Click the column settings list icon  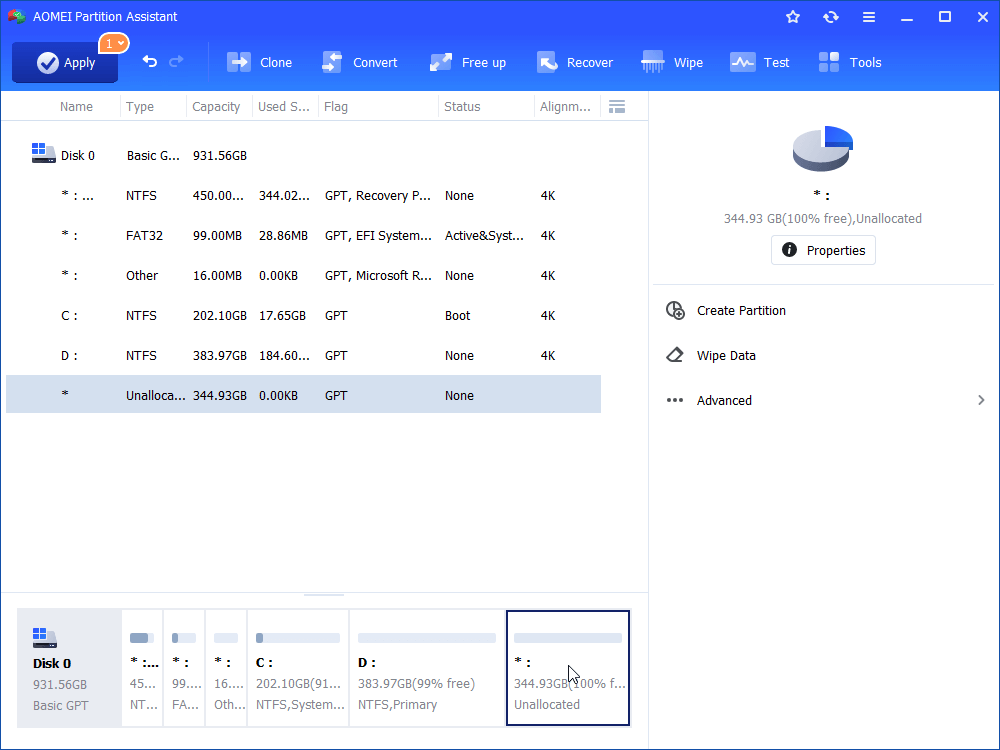click(x=617, y=107)
